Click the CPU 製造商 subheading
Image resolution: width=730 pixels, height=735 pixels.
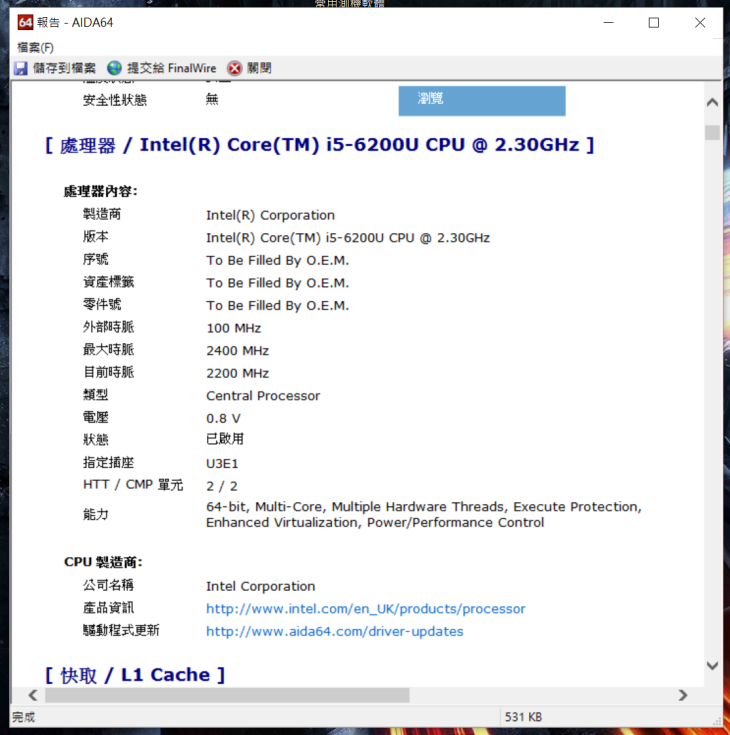point(103,562)
